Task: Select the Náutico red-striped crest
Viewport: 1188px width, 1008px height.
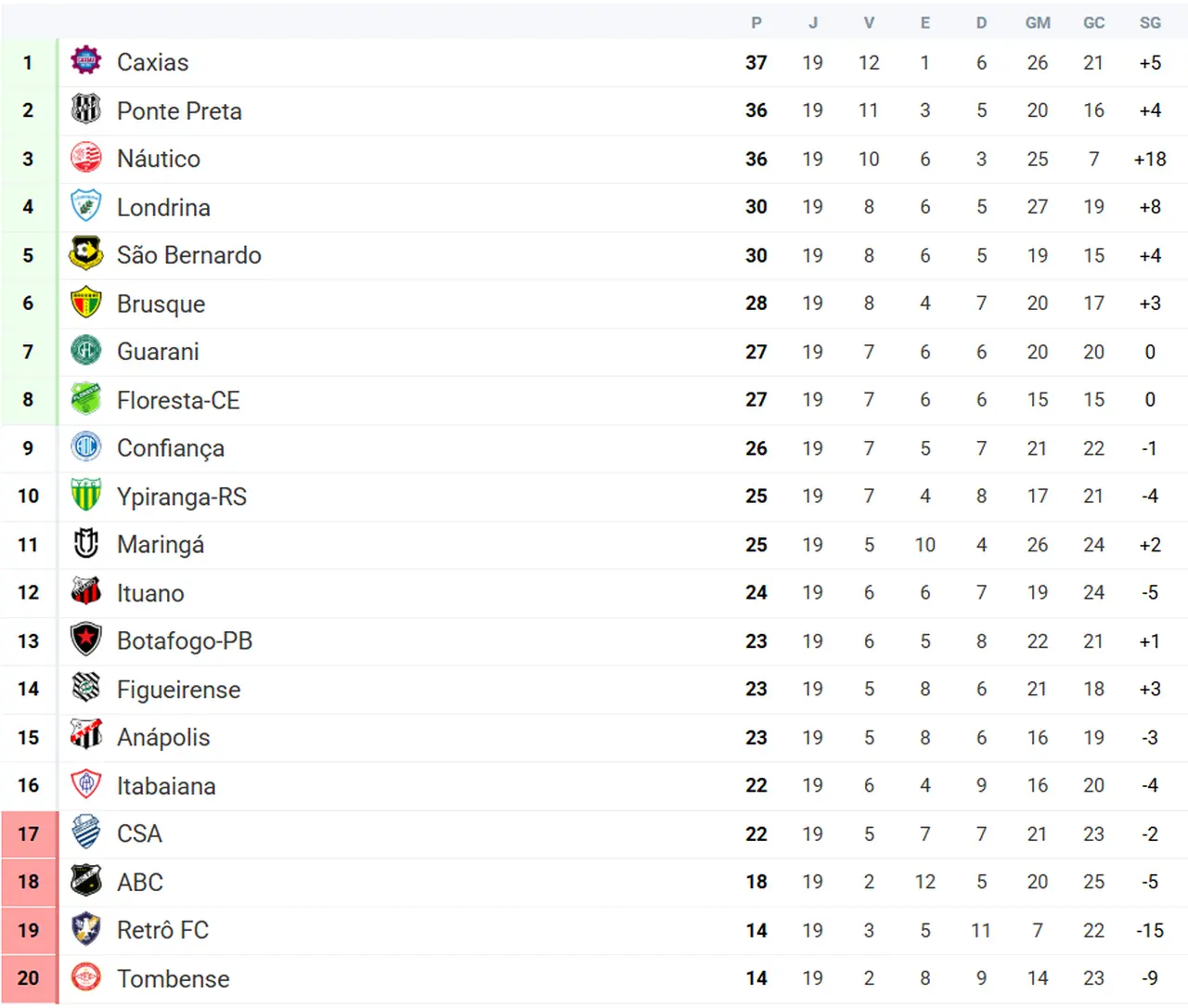Action: (86, 159)
